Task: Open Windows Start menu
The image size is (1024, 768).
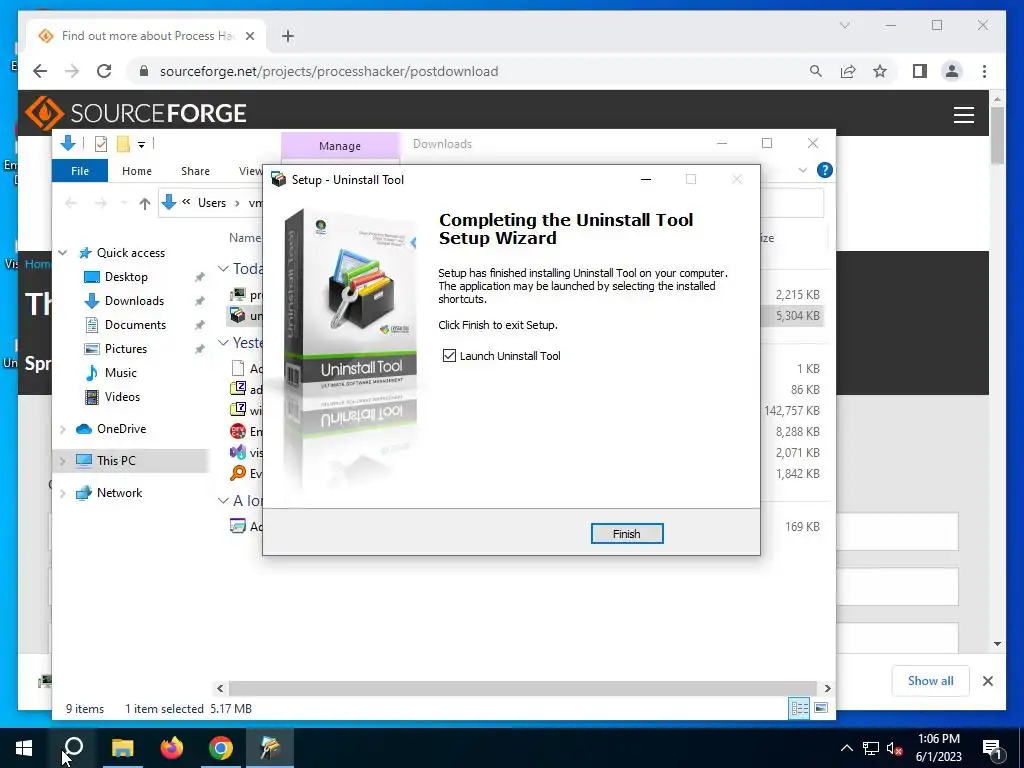Action: [24, 748]
